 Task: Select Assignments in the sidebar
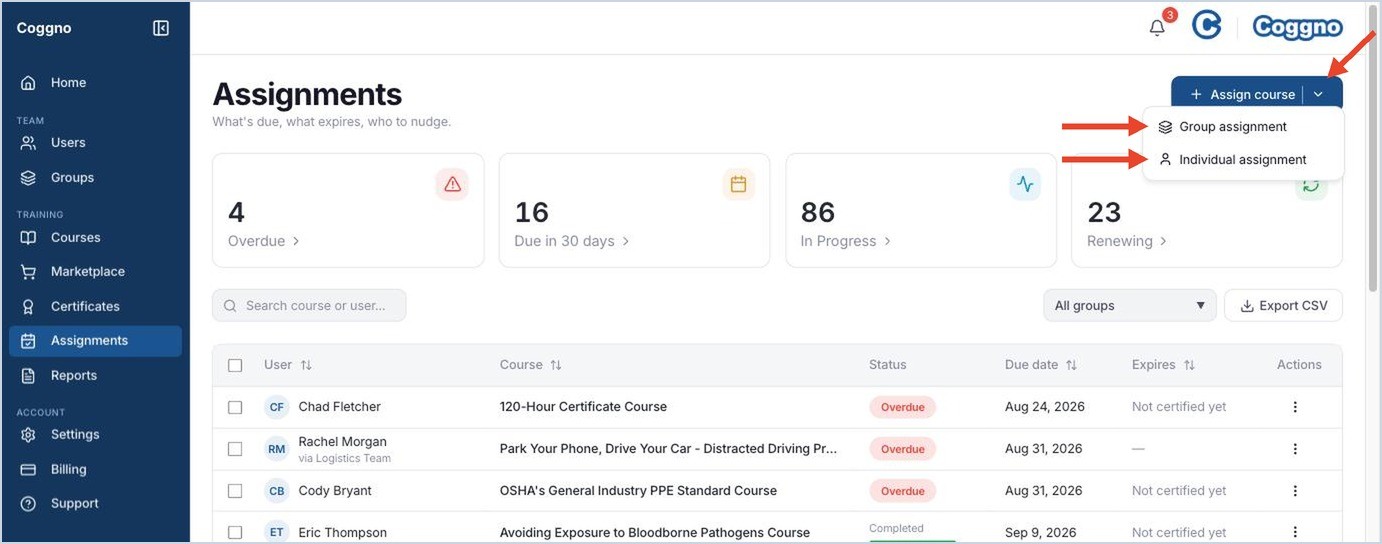coord(95,341)
